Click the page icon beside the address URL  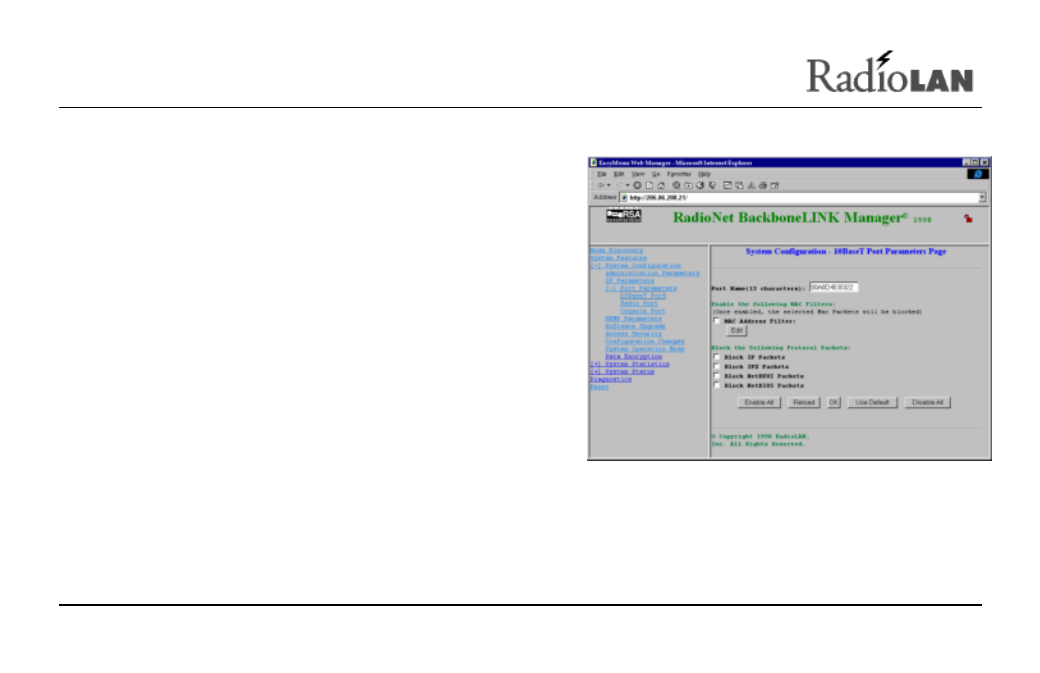tap(623, 198)
